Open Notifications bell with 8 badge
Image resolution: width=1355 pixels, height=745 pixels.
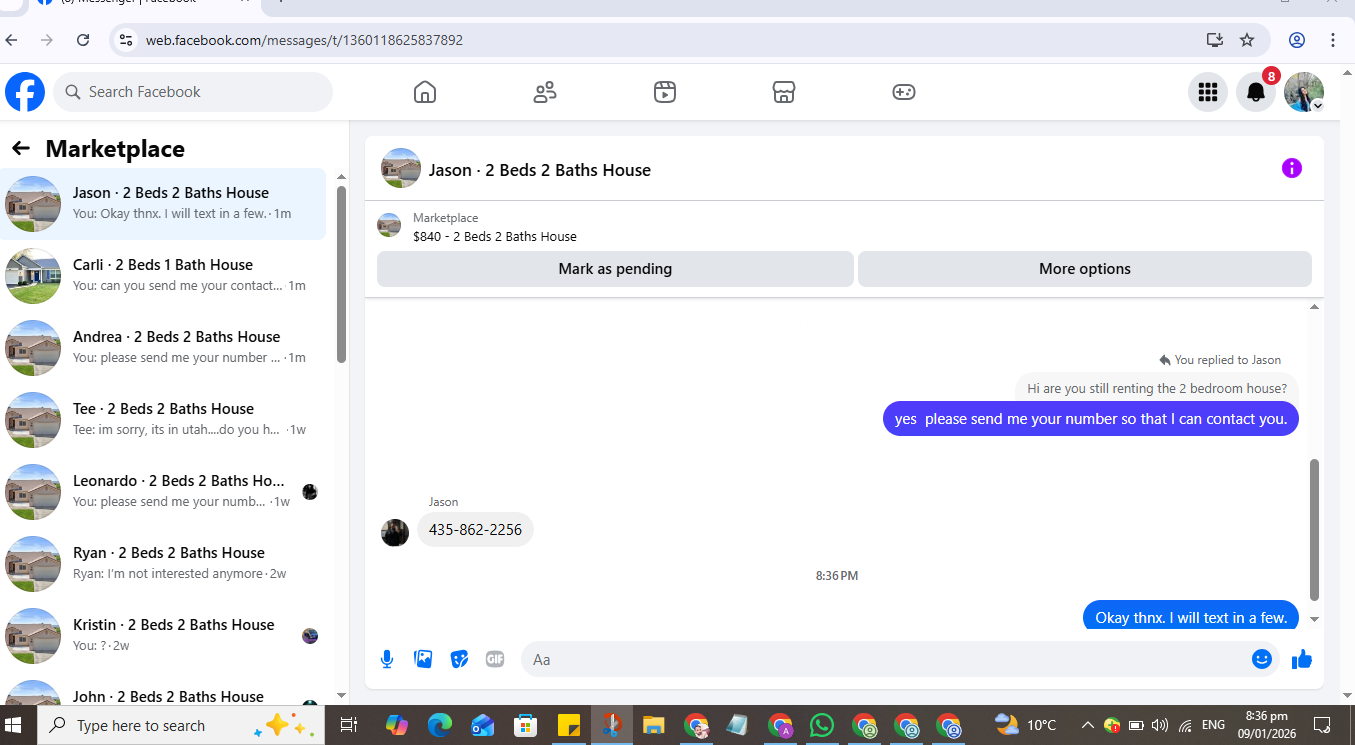point(1256,92)
